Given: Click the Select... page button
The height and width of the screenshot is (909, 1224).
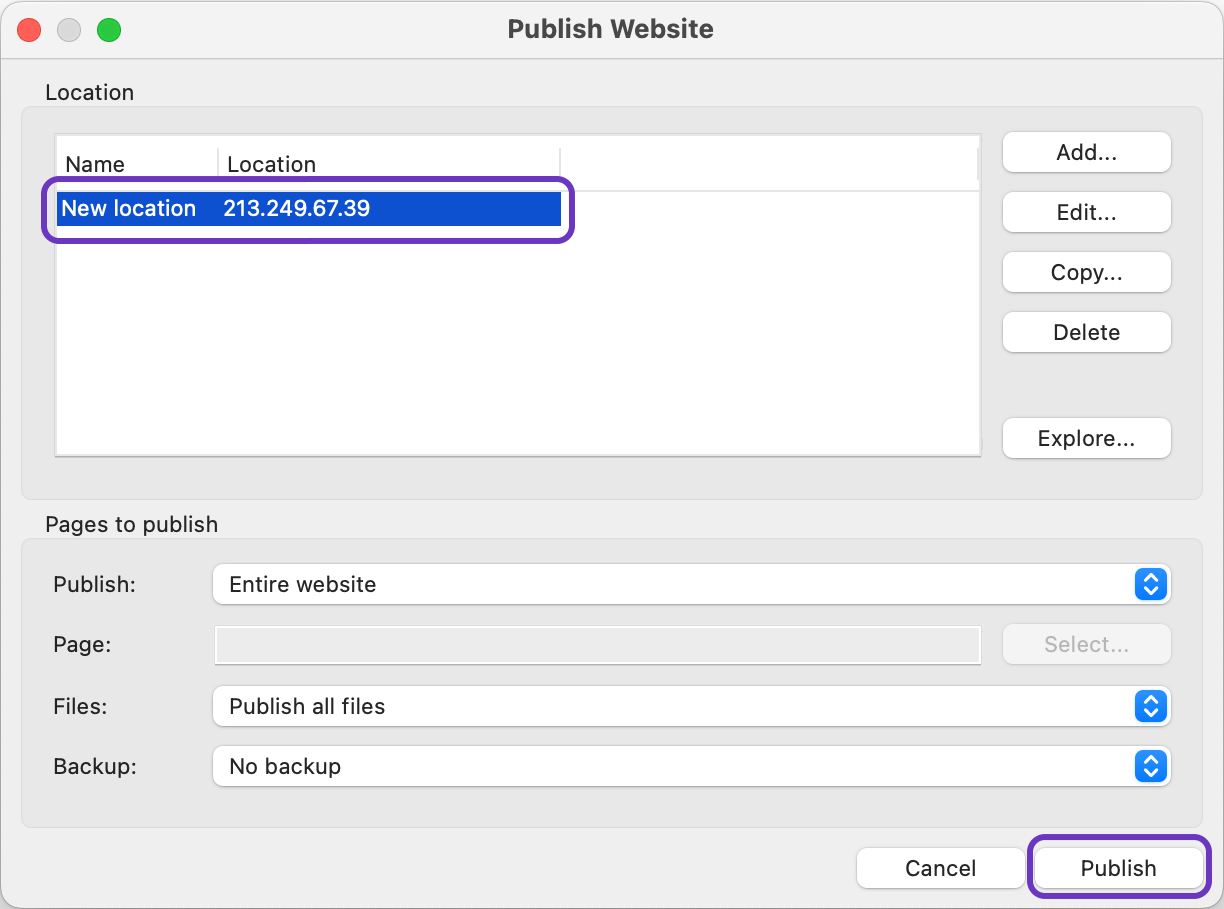Looking at the screenshot, I should [1086, 644].
